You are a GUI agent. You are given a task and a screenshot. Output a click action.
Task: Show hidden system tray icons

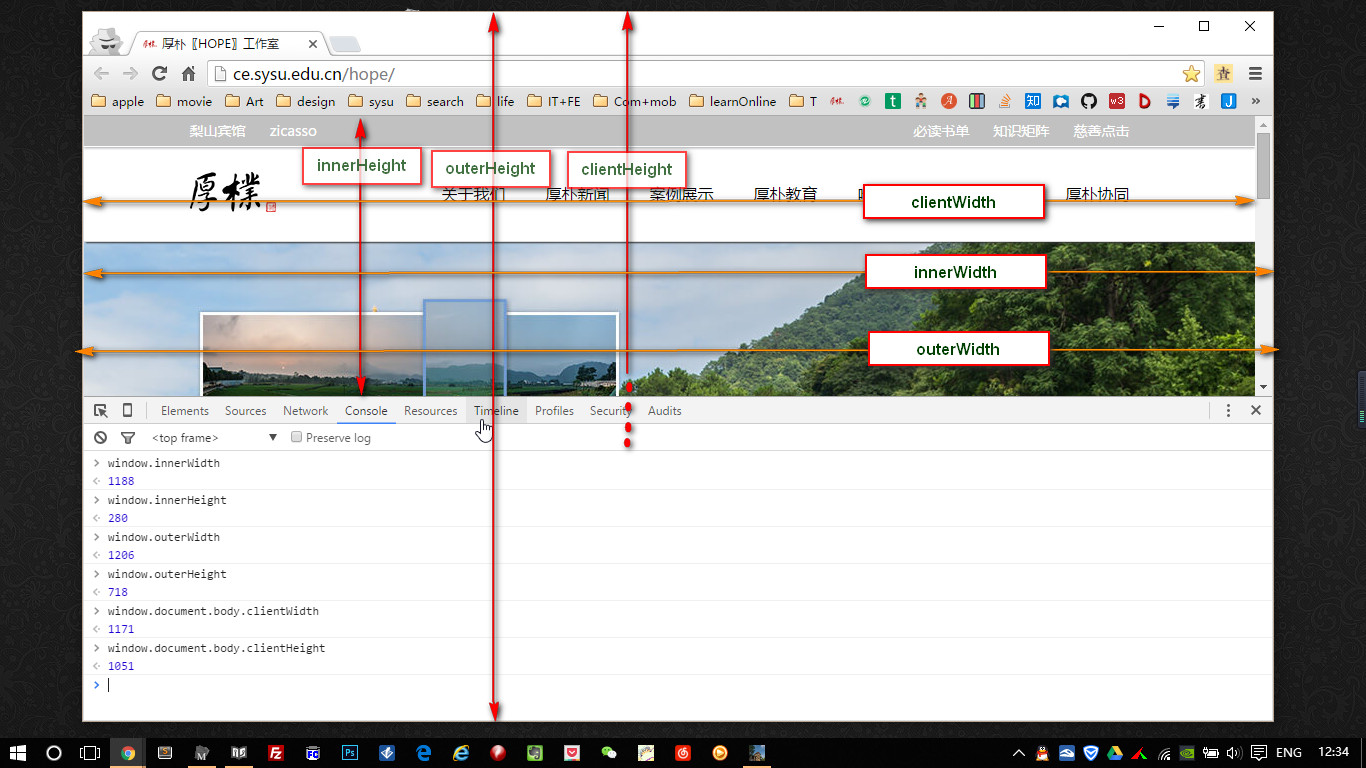pos(1019,753)
